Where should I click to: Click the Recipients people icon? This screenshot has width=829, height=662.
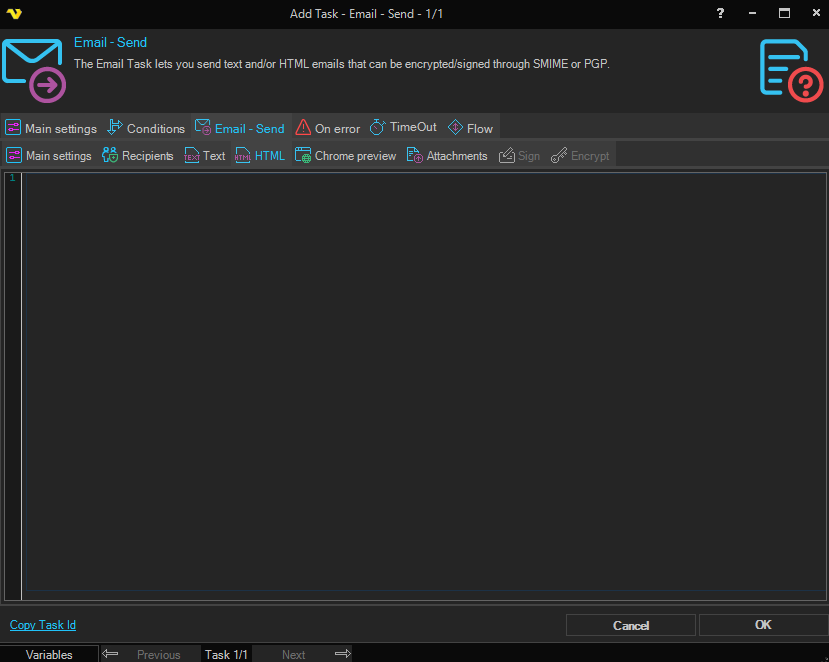(x=110, y=156)
